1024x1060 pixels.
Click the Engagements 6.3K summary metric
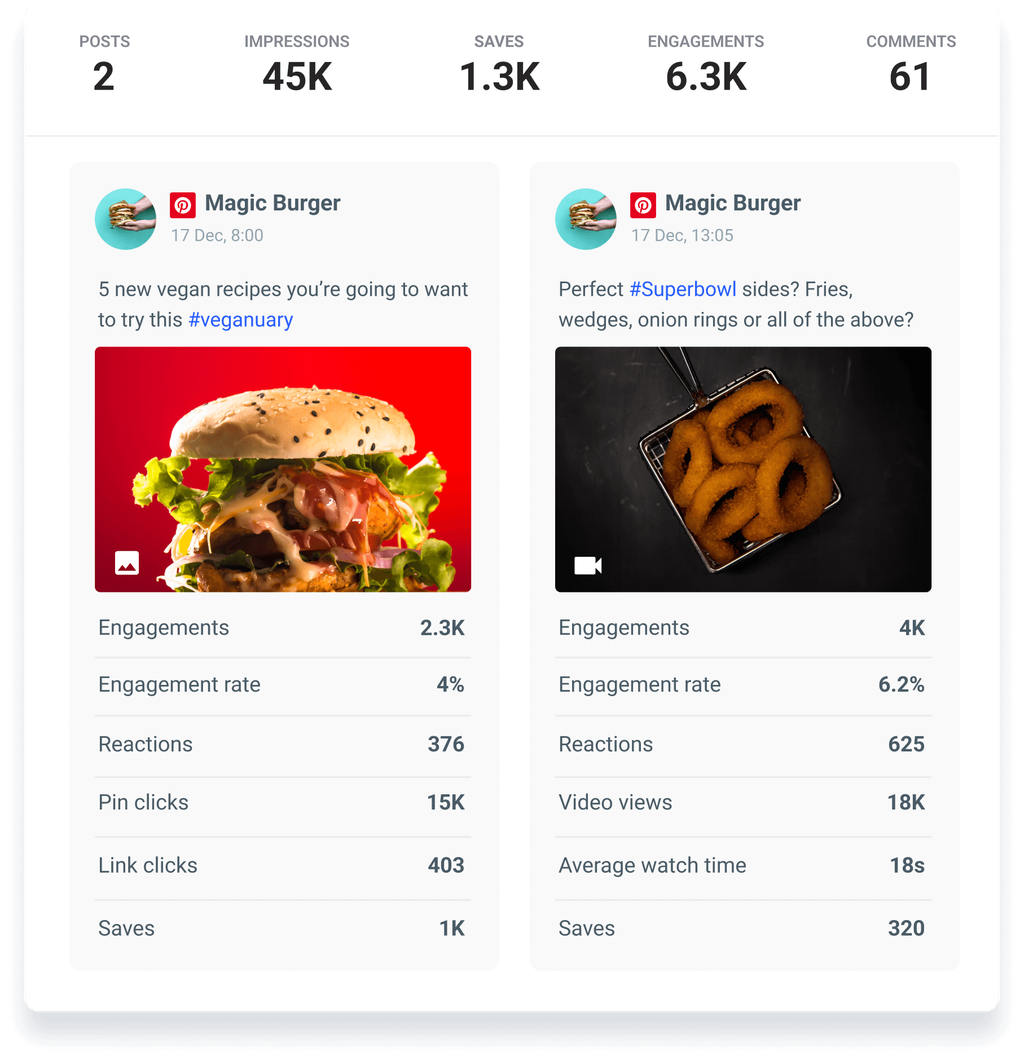pyautogui.click(x=706, y=64)
